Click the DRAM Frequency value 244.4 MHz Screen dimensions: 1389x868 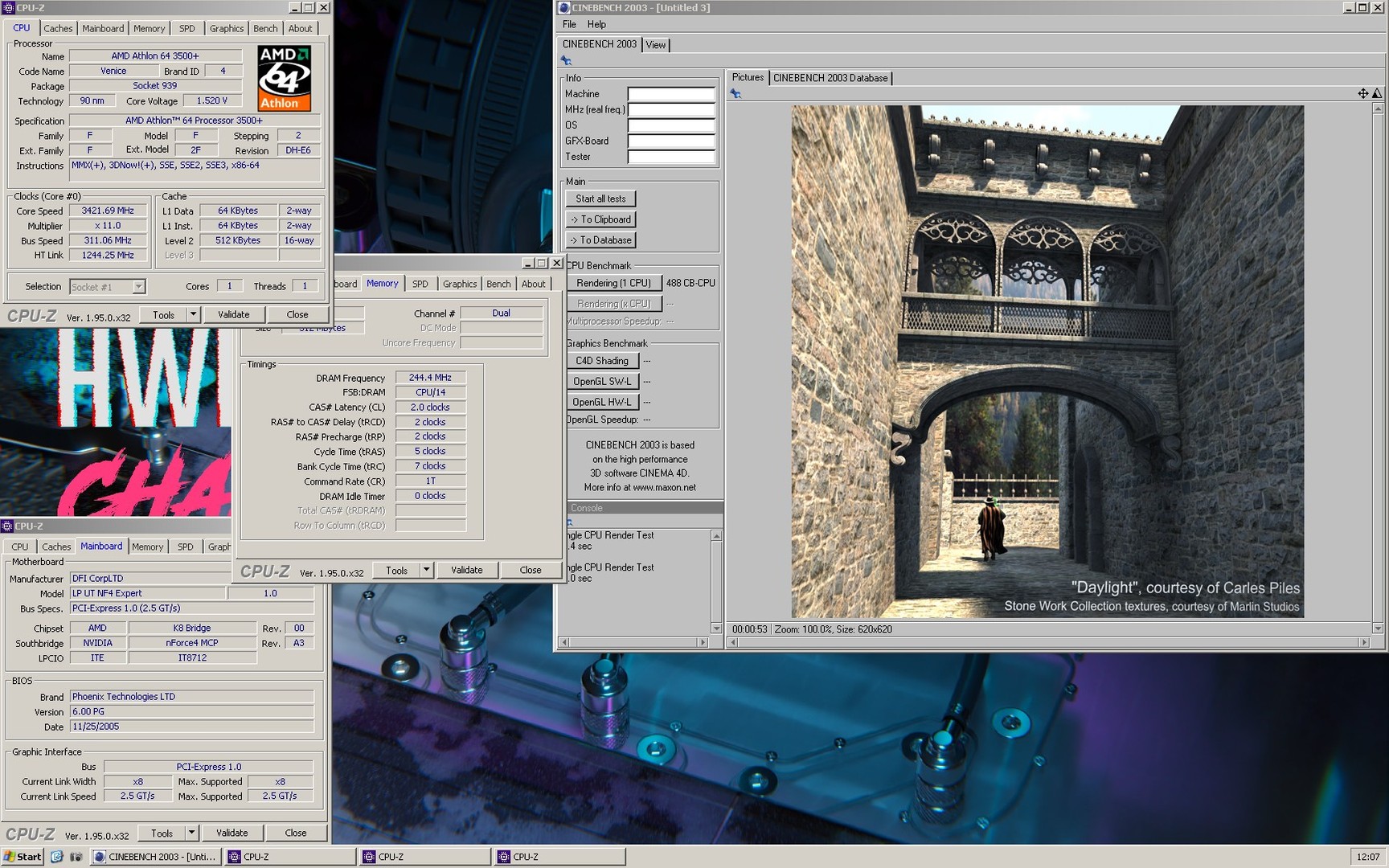click(430, 378)
